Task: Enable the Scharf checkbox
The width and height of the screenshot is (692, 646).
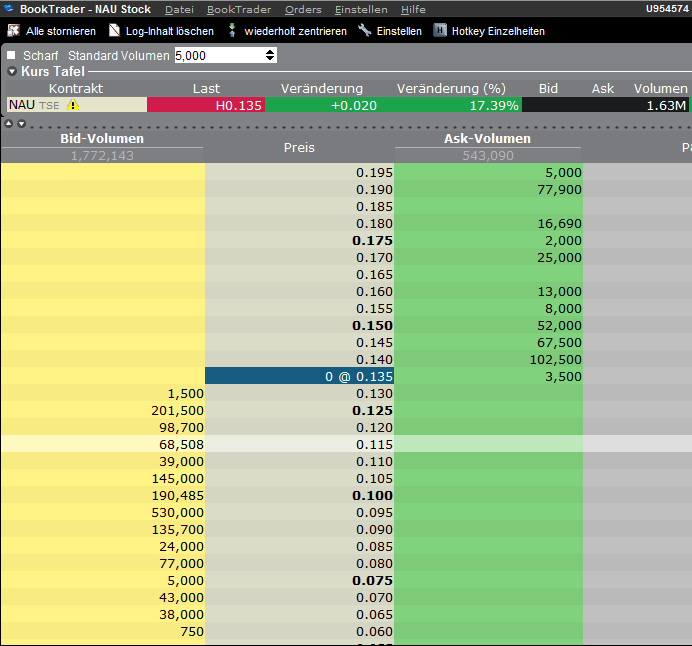Action: 11,55
